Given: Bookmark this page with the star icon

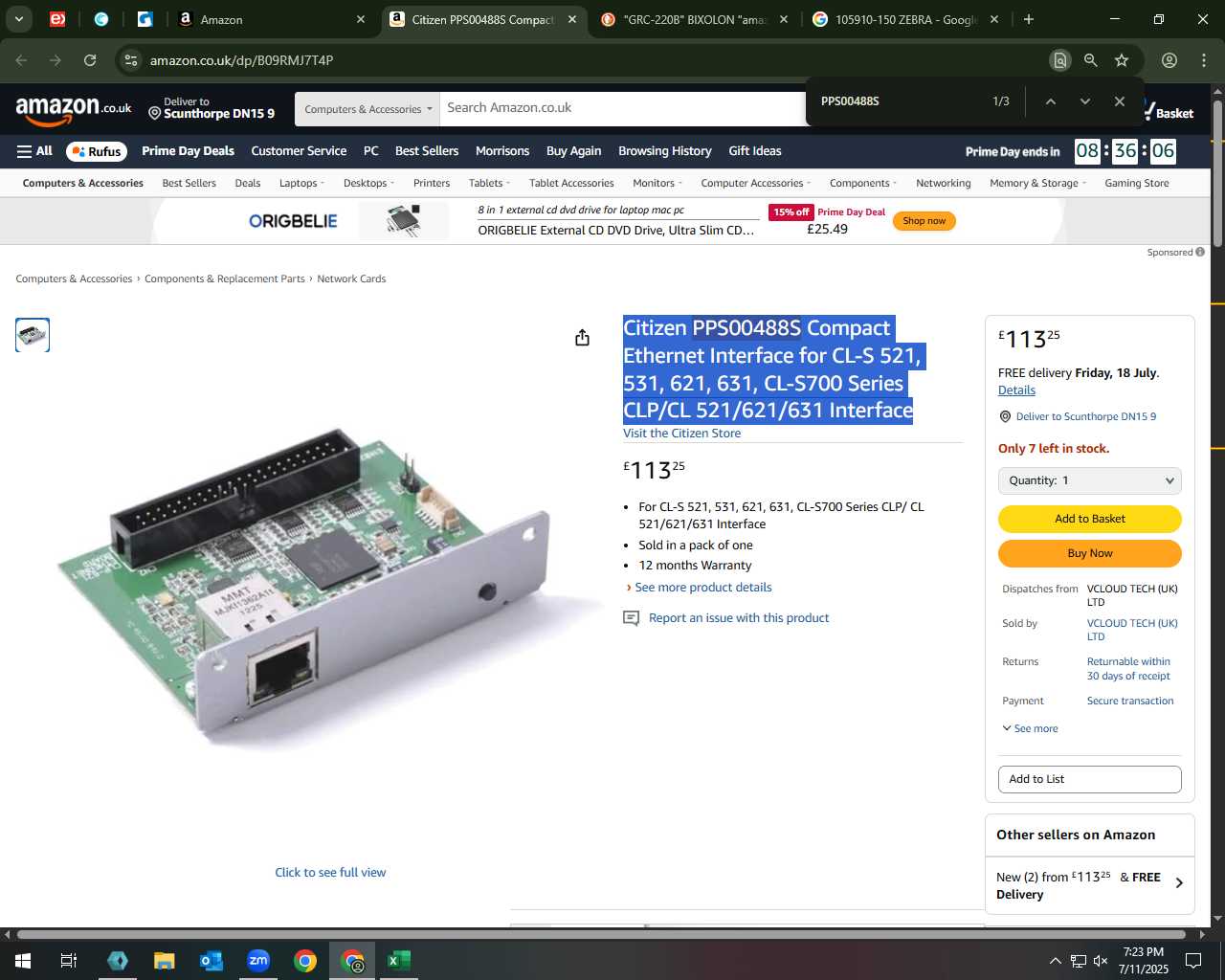Looking at the screenshot, I should 1122,60.
